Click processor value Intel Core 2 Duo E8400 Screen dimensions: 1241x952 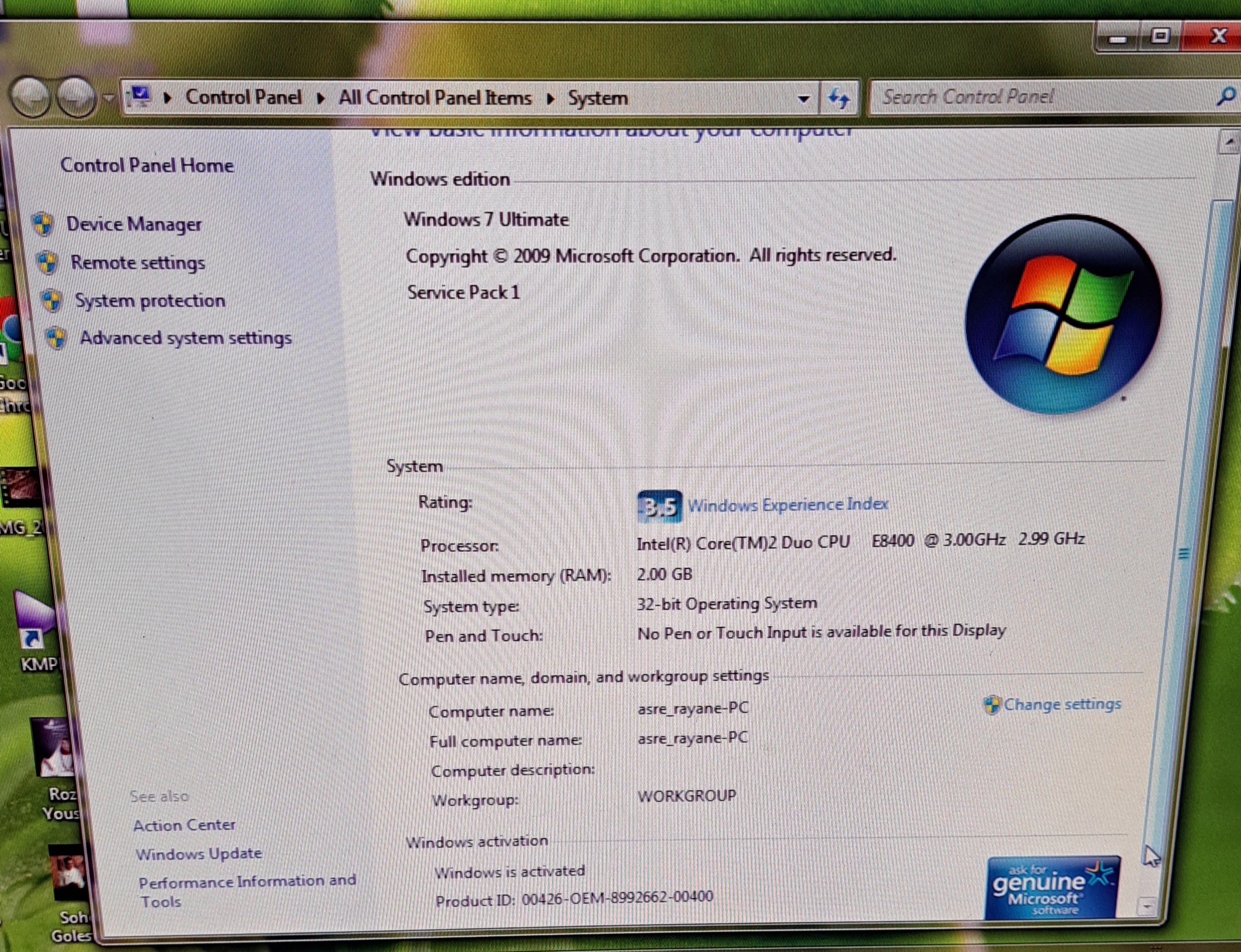click(x=860, y=541)
